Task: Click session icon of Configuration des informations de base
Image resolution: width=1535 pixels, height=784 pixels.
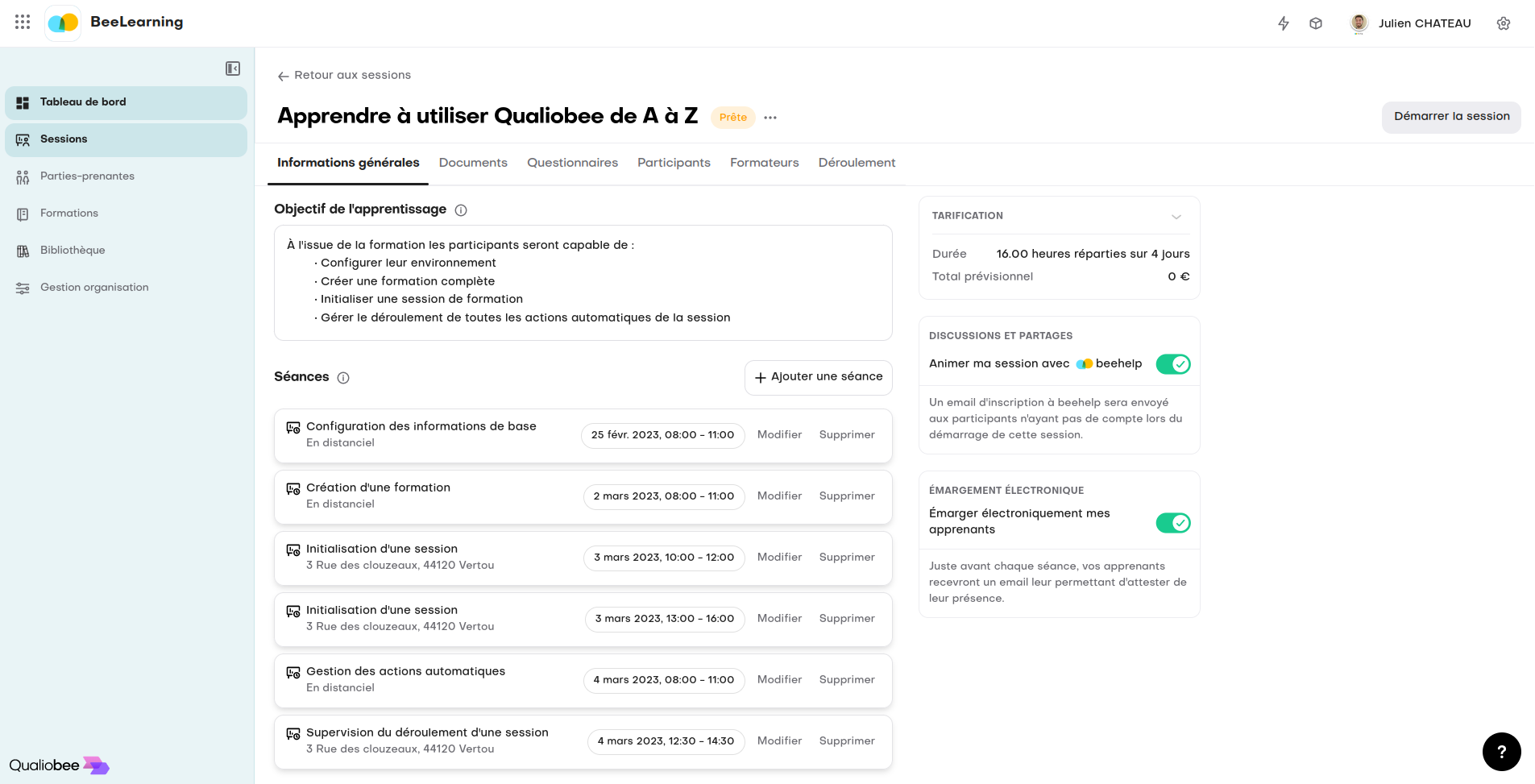Action: click(293, 428)
